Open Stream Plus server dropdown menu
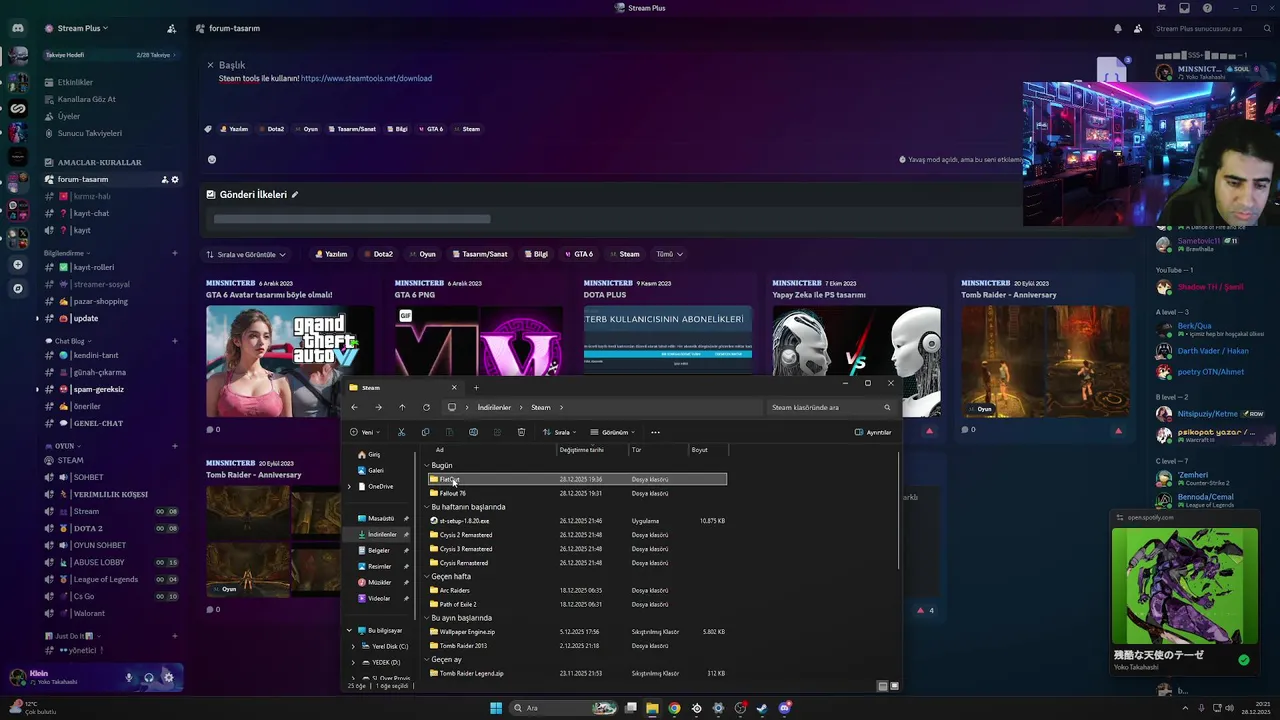 point(83,28)
